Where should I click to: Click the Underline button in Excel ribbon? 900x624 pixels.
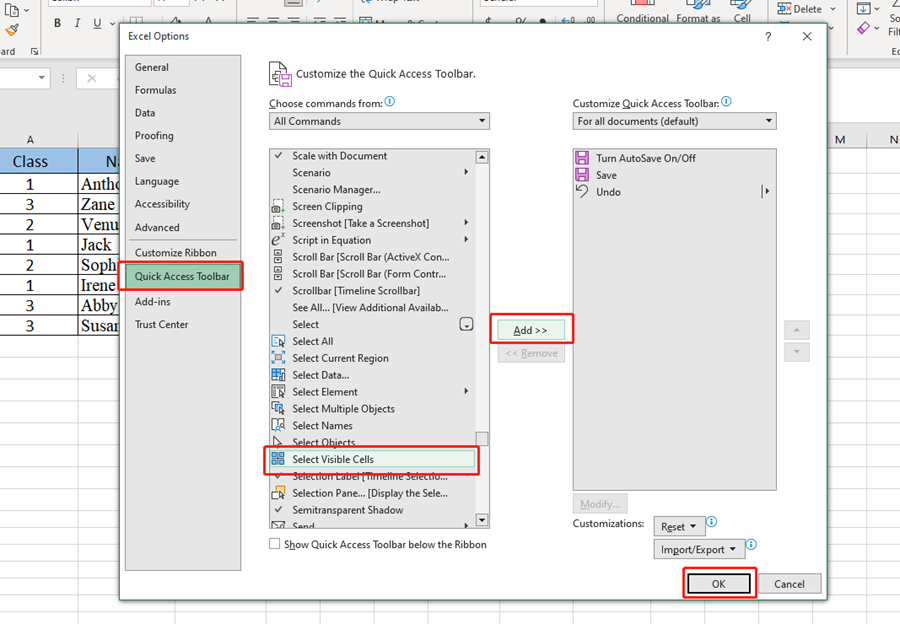click(97, 23)
